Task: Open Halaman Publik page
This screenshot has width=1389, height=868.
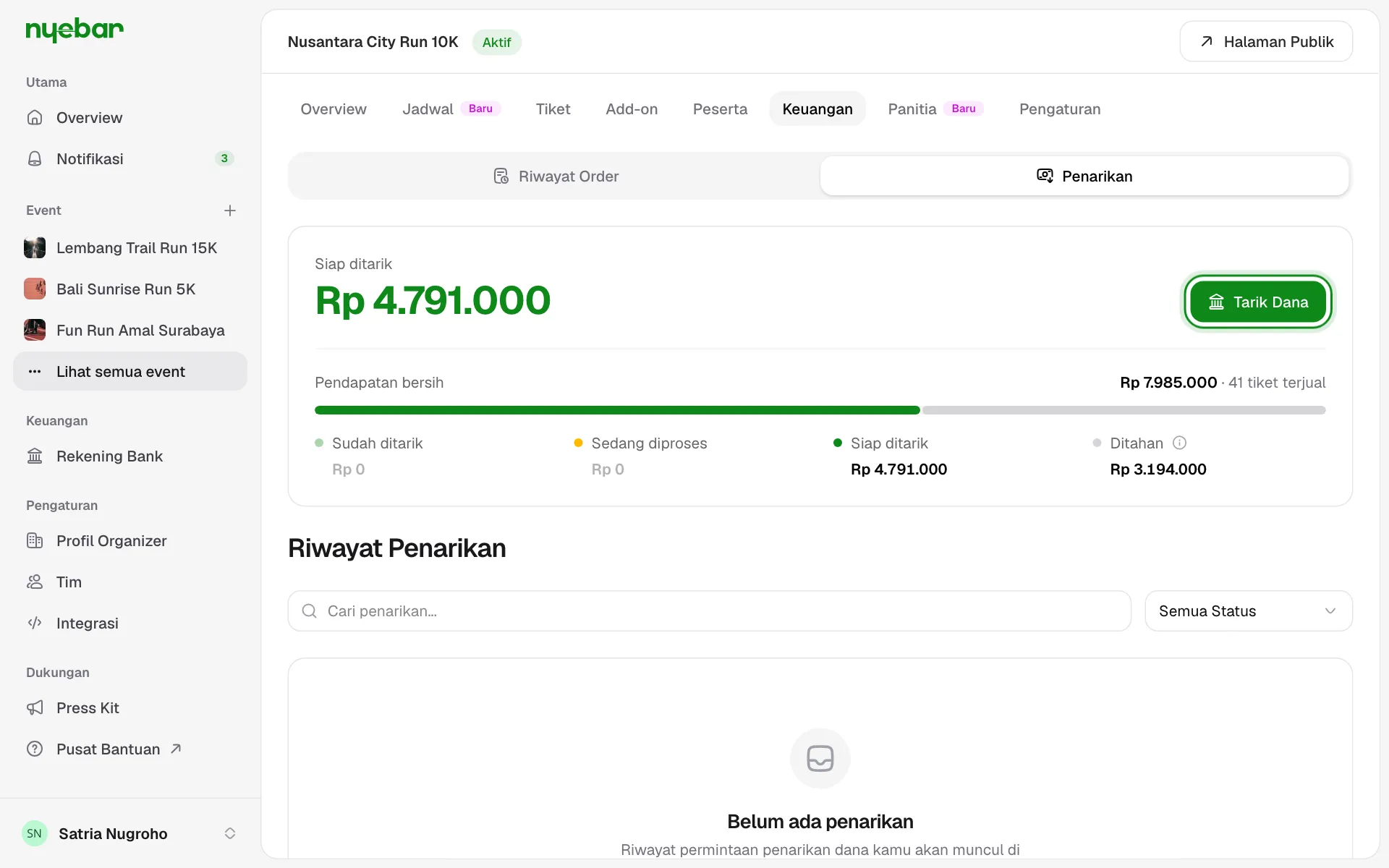Action: pos(1266,42)
